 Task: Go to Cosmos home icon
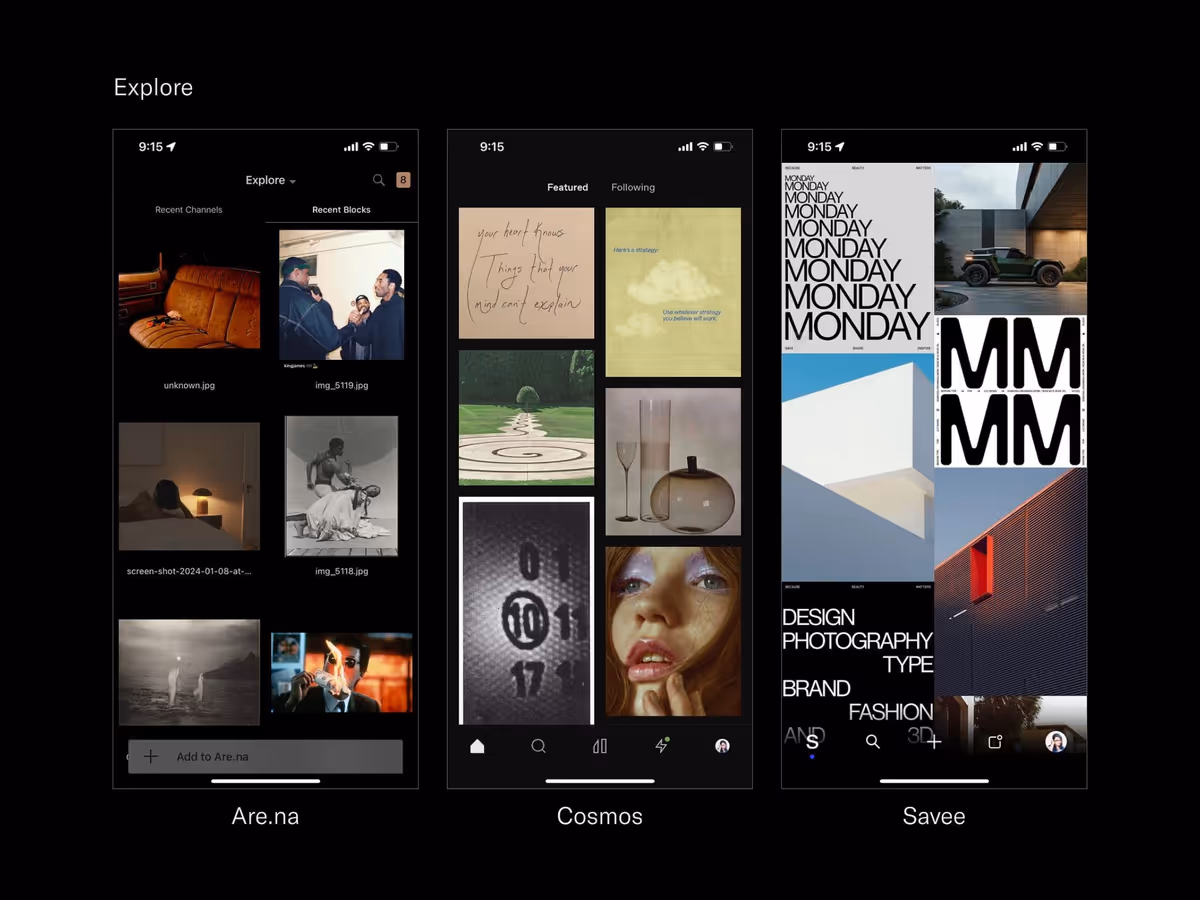(477, 746)
